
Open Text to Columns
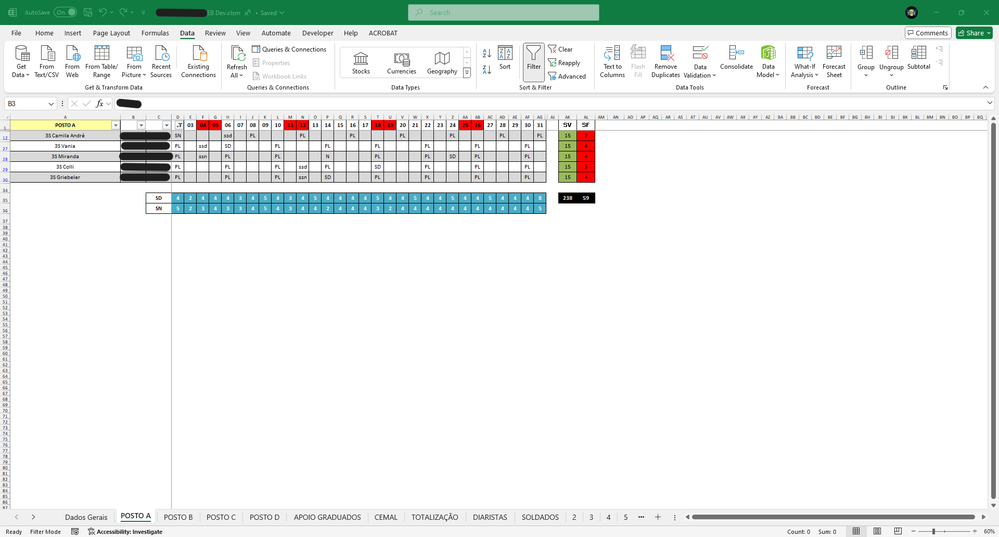click(x=612, y=62)
